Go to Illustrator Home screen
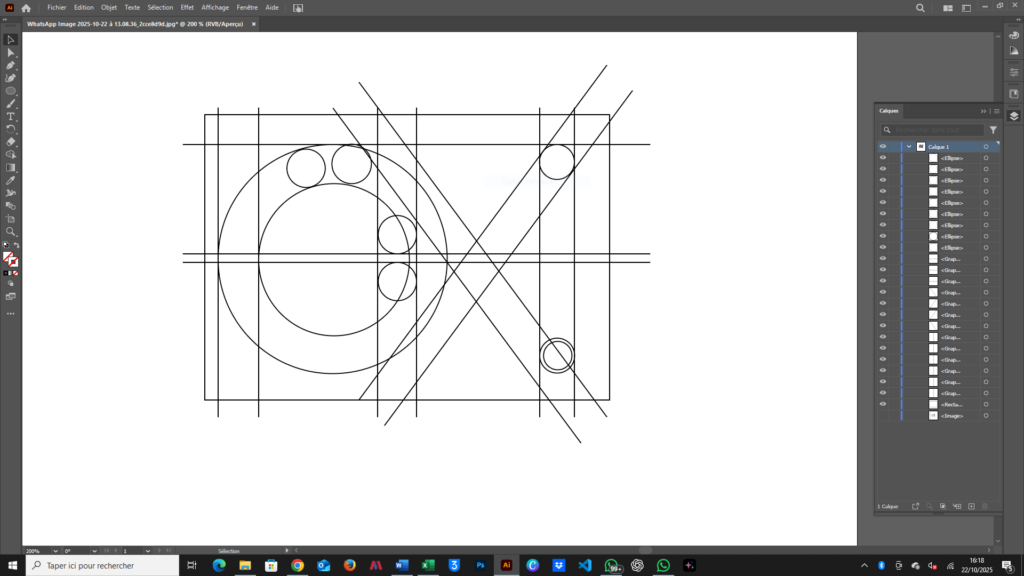This screenshot has width=1024, height=576. [x=26, y=8]
